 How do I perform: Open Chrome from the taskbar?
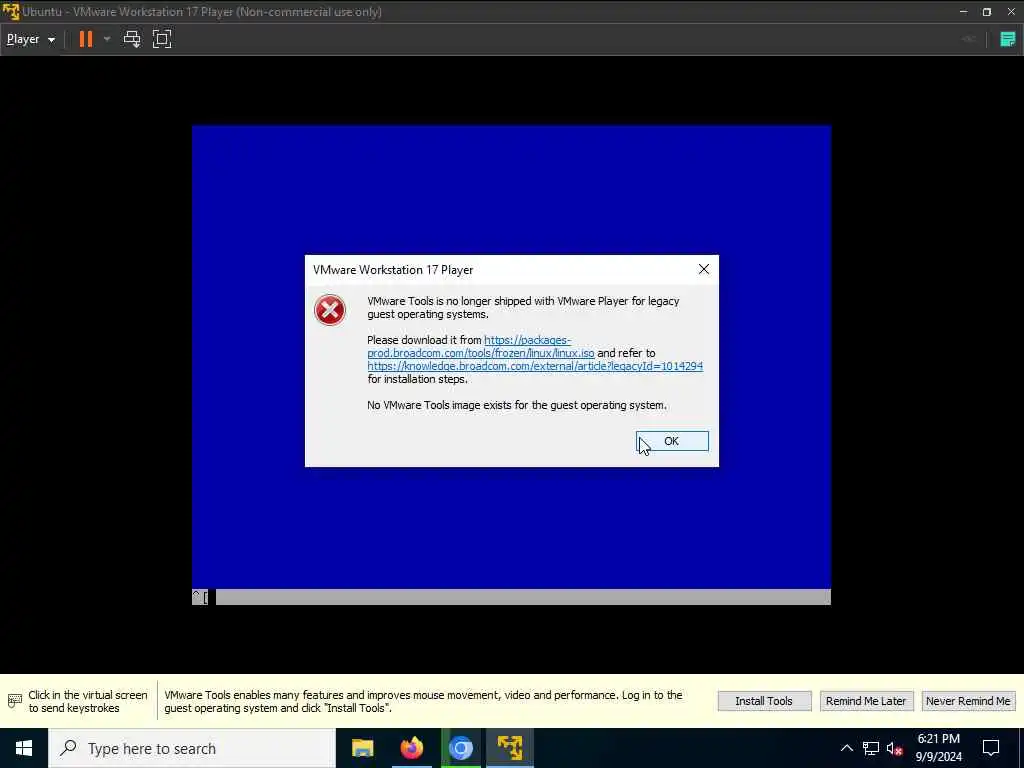[460, 748]
